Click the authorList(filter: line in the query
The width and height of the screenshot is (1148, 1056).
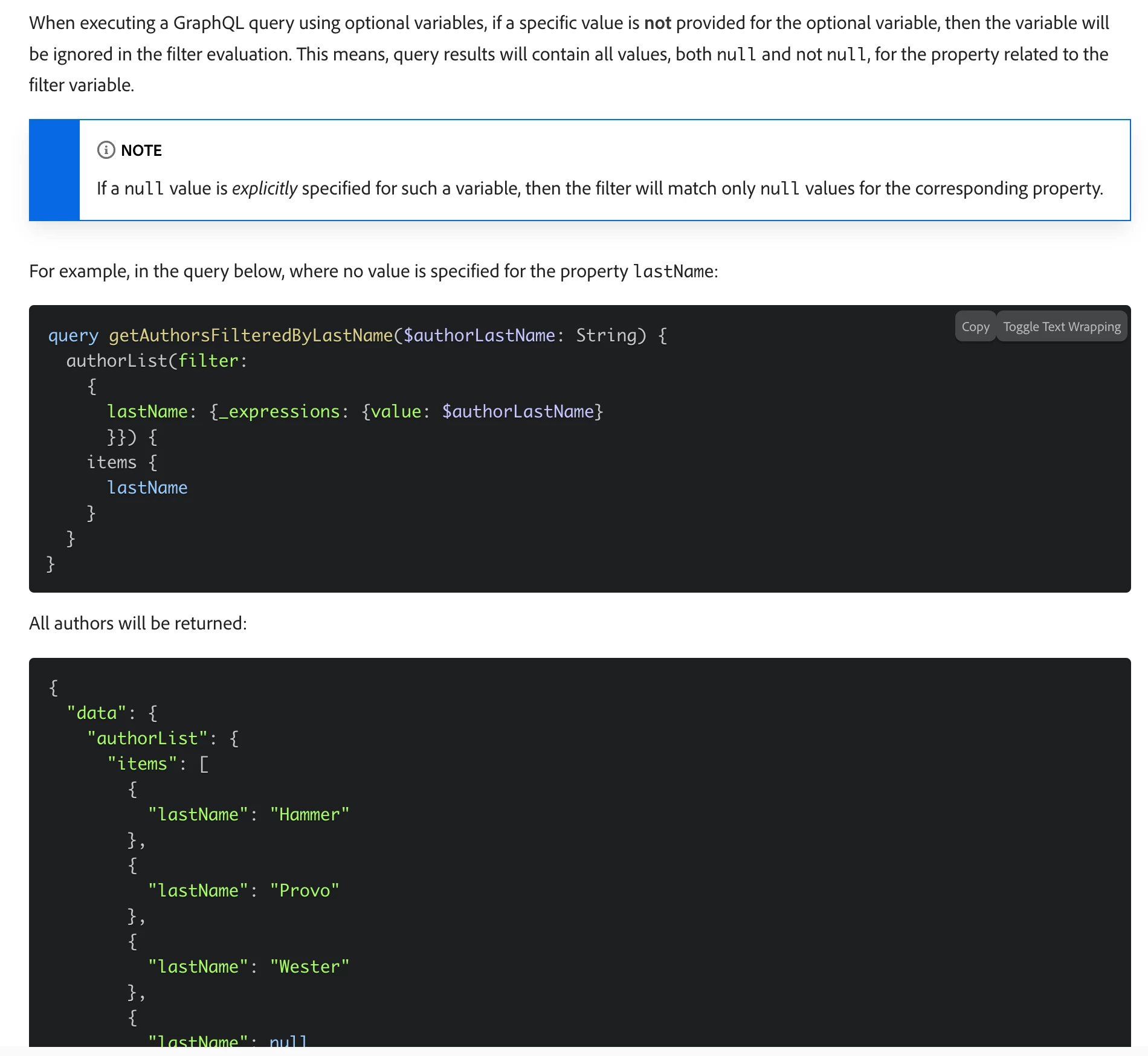coord(157,361)
